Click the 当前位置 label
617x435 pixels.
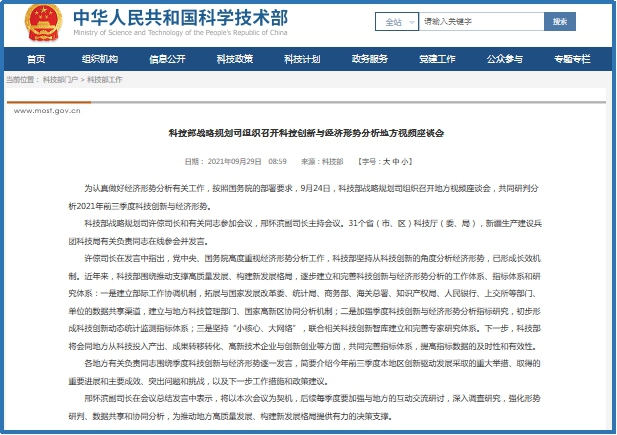click(x=22, y=80)
